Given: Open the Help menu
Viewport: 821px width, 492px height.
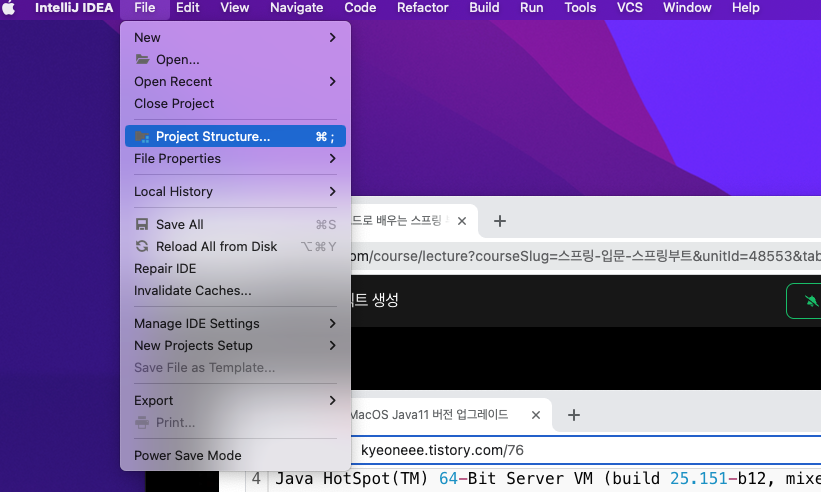Looking at the screenshot, I should pyautogui.click(x=746, y=8).
